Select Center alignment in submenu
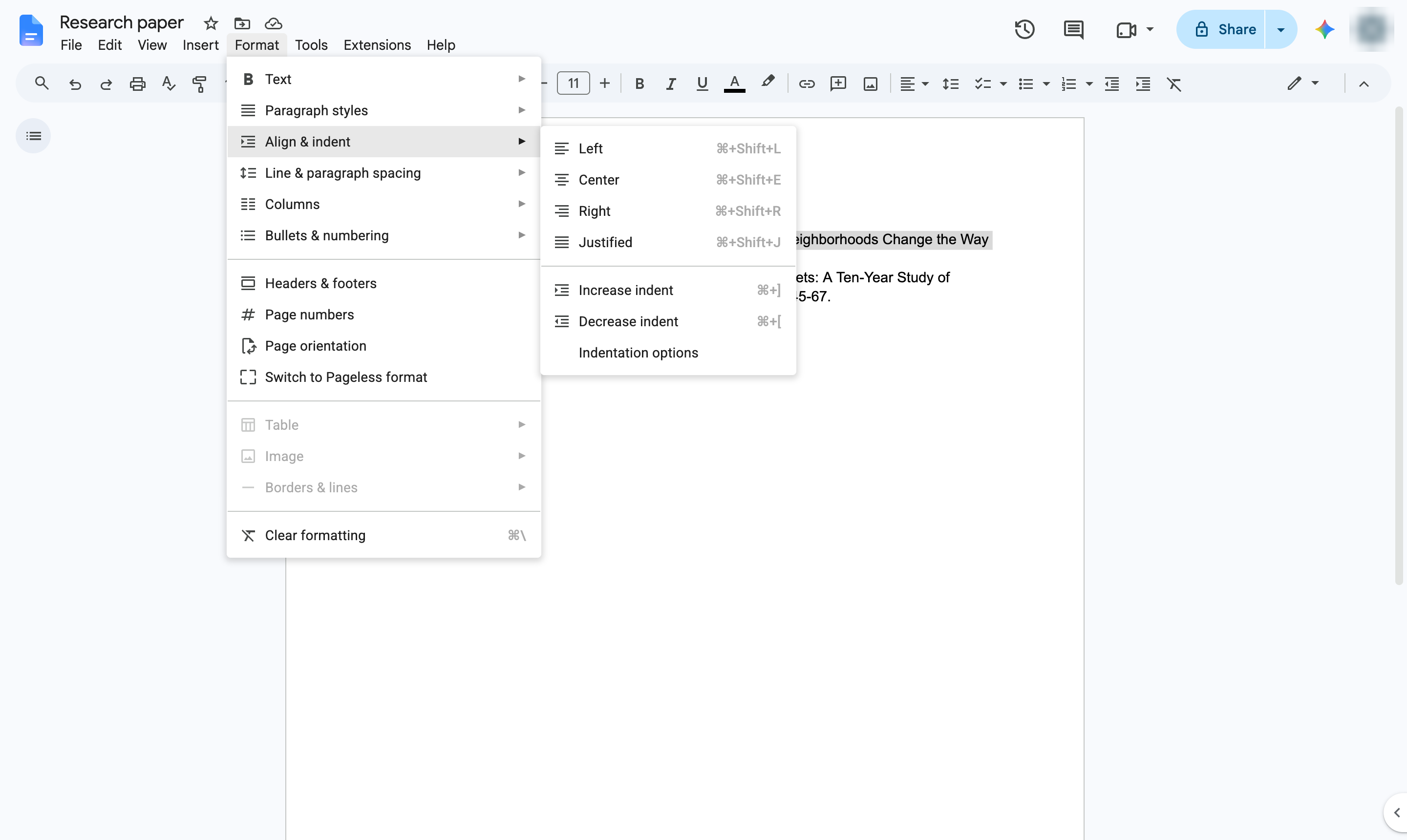Image resolution: width=1407 pixels, height=840 pixels. 668,179
